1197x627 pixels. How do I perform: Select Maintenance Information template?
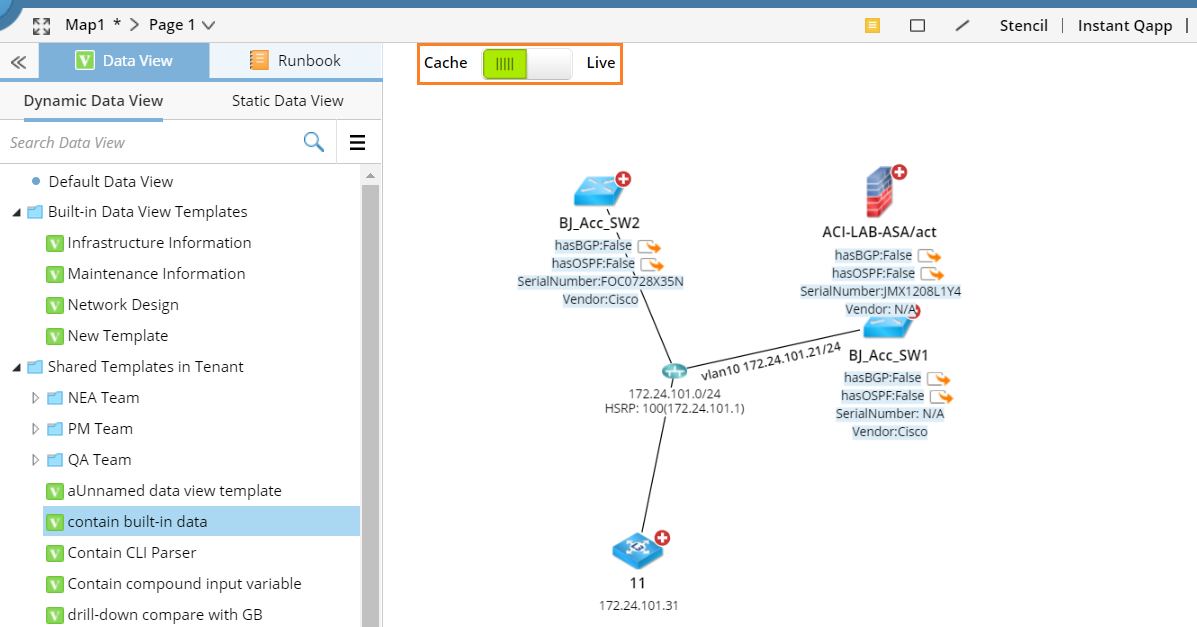click(156, 274)
